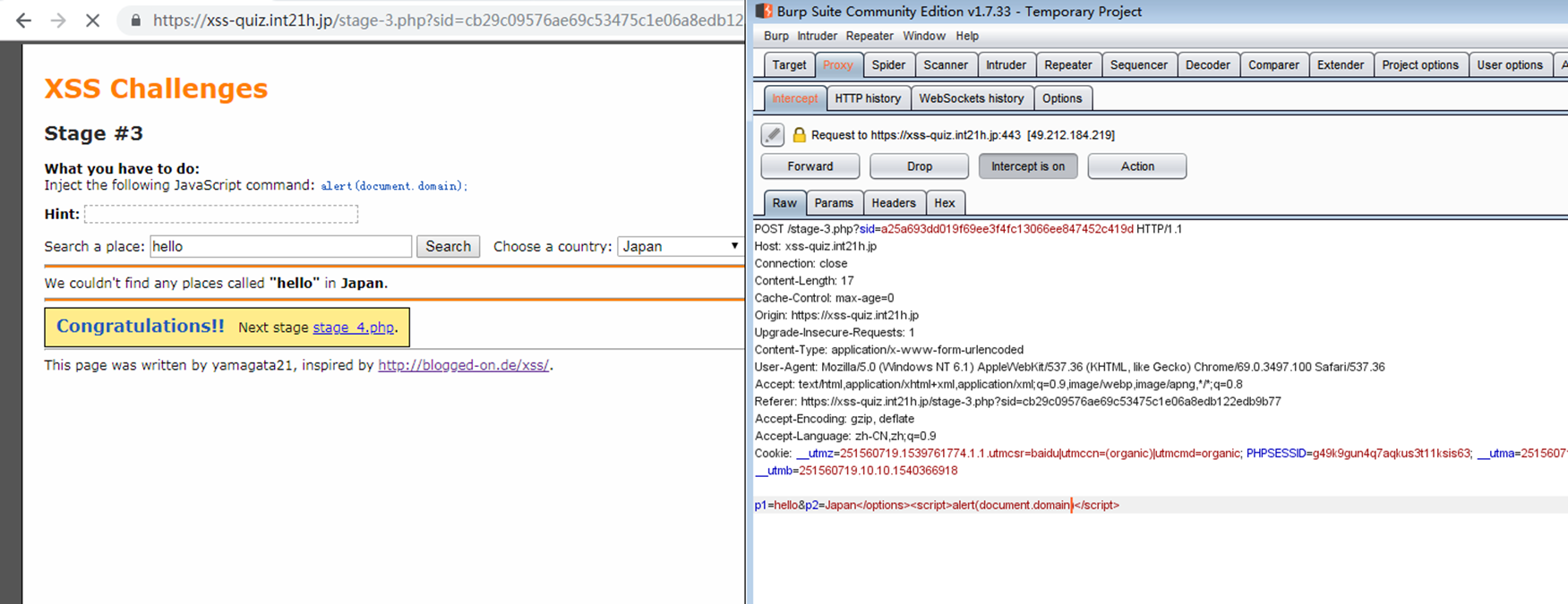
Task: Open the Burp menu
Action: 775,36
